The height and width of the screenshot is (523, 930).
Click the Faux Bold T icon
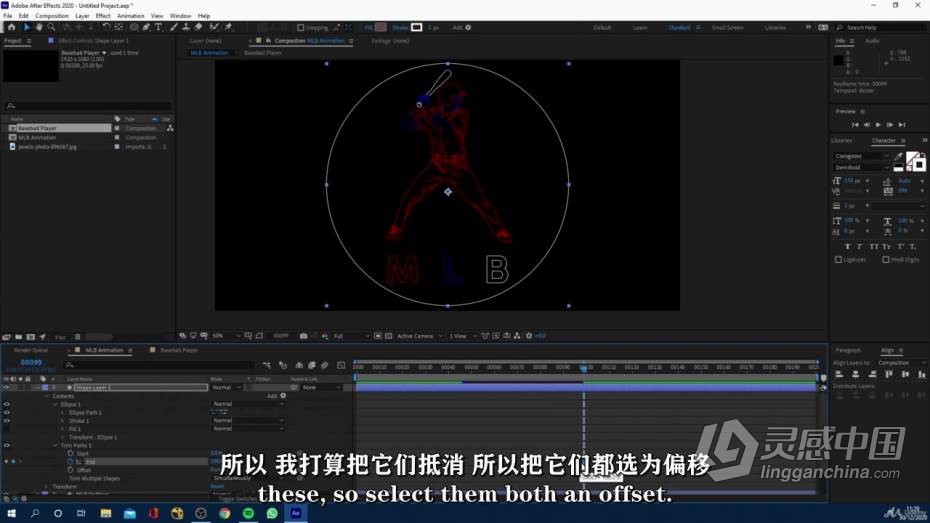click(x=847, y=247)
